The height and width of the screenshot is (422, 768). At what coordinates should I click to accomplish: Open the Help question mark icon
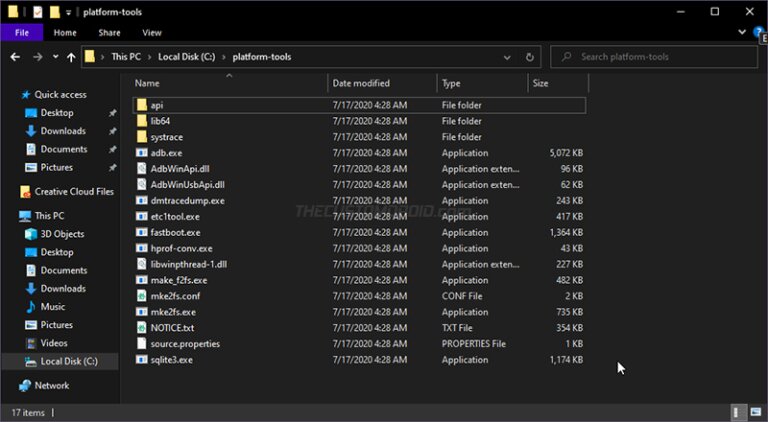(759, 32)
